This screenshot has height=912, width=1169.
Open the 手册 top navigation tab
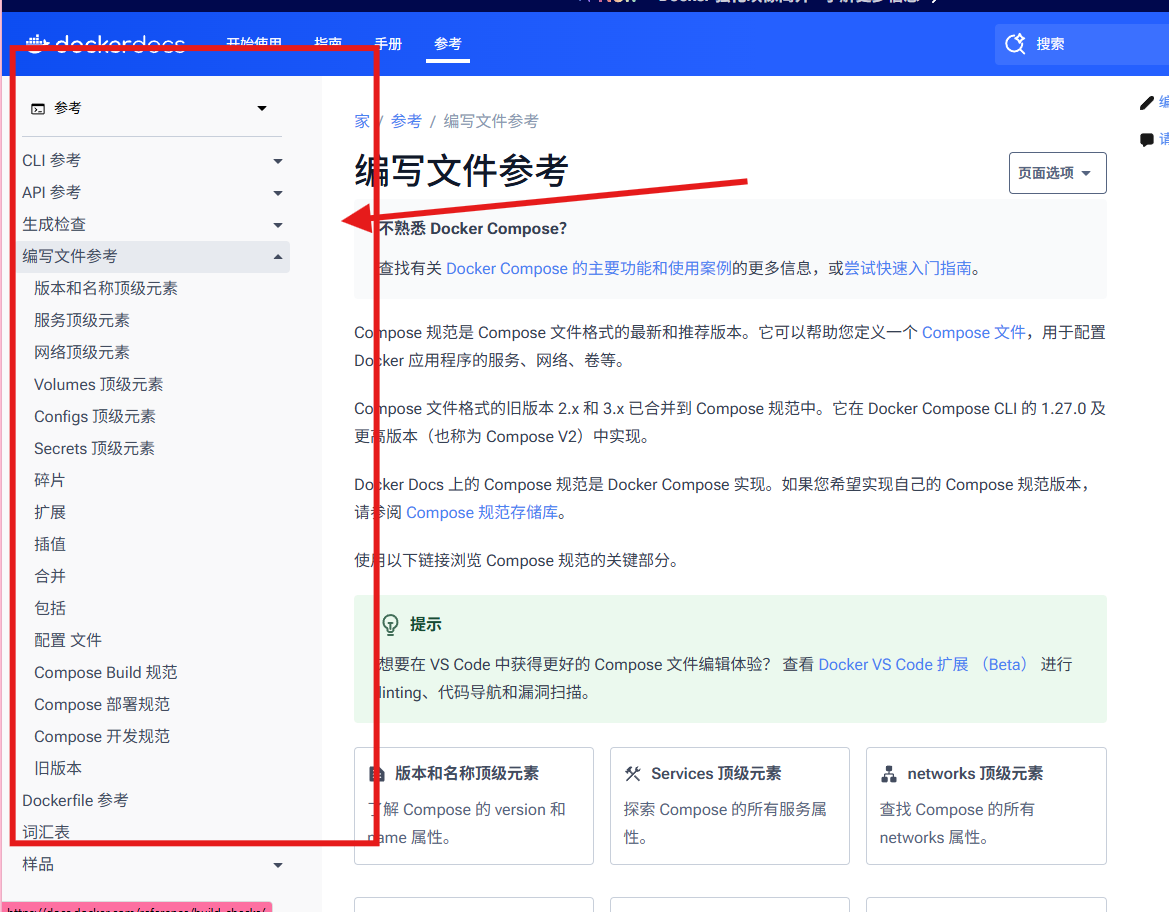[x=388, y=44]
